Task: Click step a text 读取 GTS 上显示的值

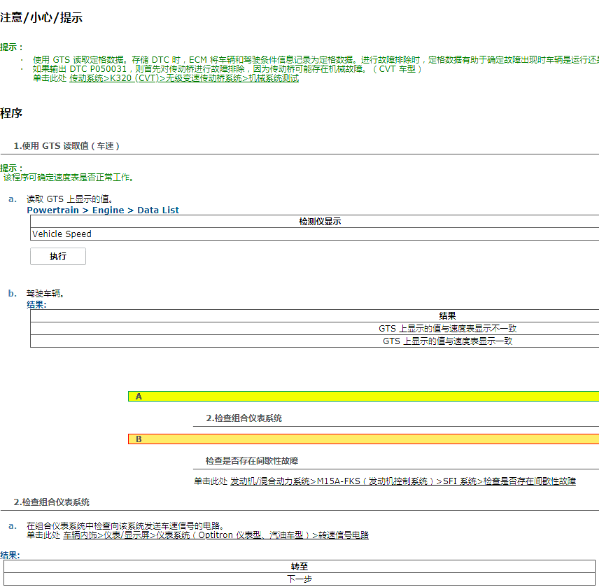Action: (x=69, y=199)
